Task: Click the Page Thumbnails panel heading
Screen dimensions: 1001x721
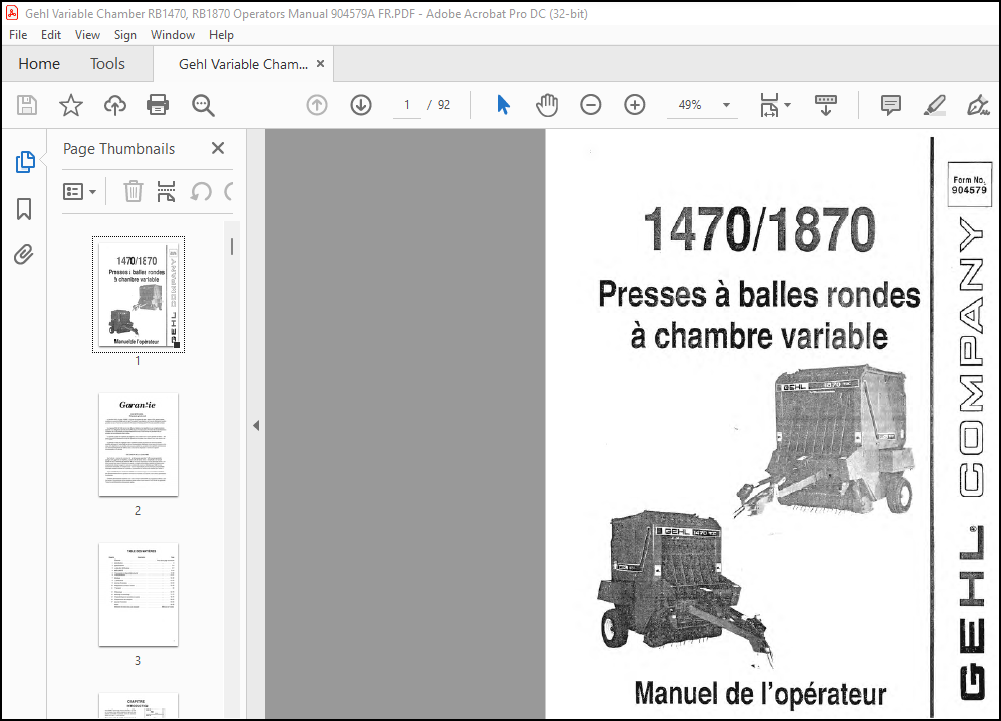Action: [119, 149]
